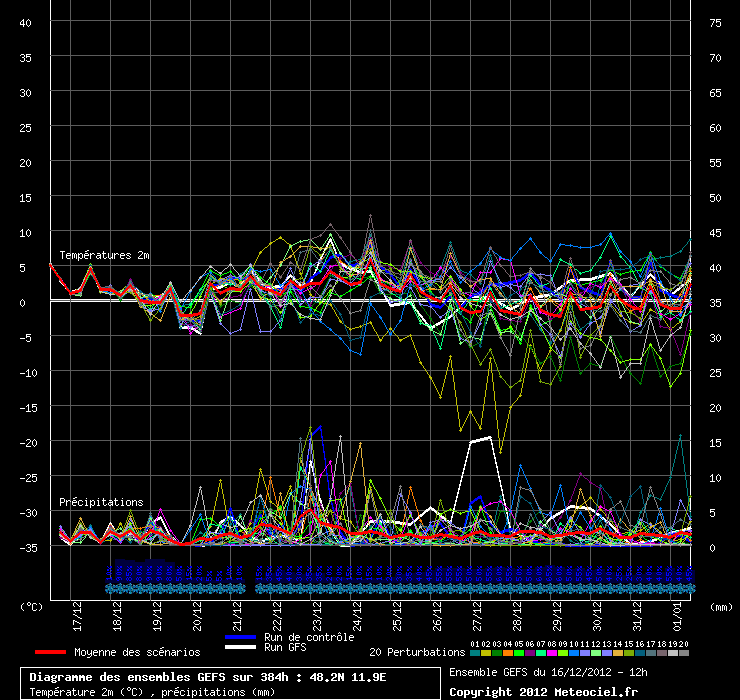Screen dimensions: 740x700
Task: Click the -35 value on temperature axis
Action: (x=28, y=548)
